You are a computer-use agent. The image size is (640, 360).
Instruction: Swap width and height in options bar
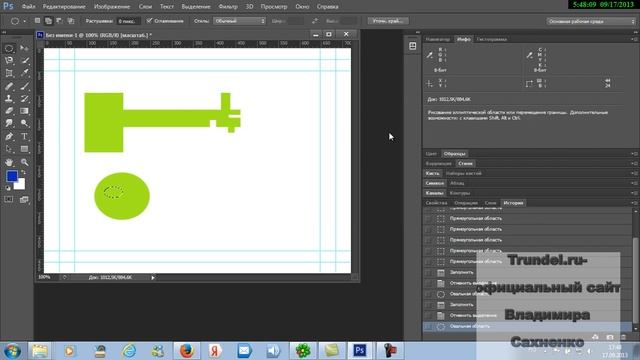[x=315, y=21]
